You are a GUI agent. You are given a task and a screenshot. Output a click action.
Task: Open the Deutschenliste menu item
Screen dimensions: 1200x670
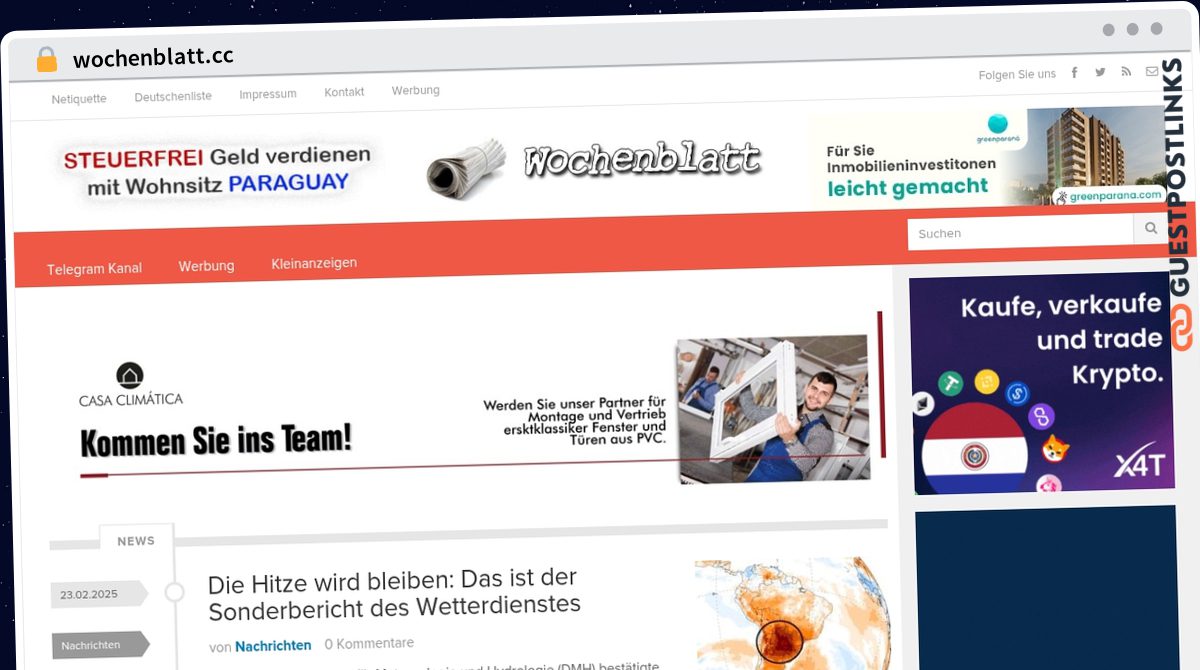173,97
